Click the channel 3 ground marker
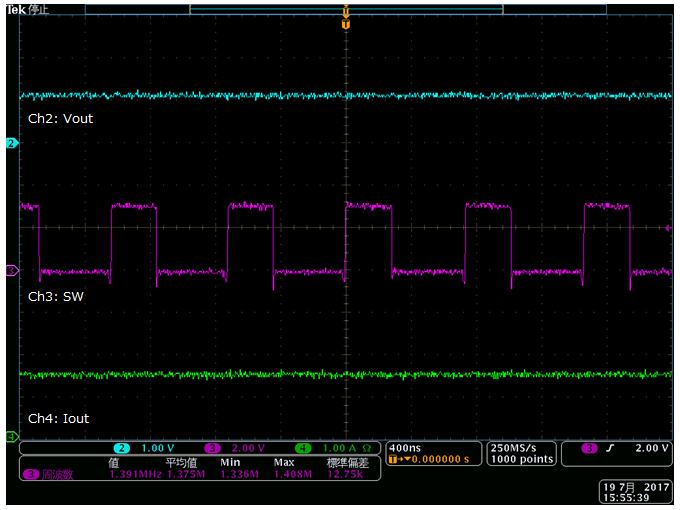Viewport: 680px width, 510px height. (12, 271)
